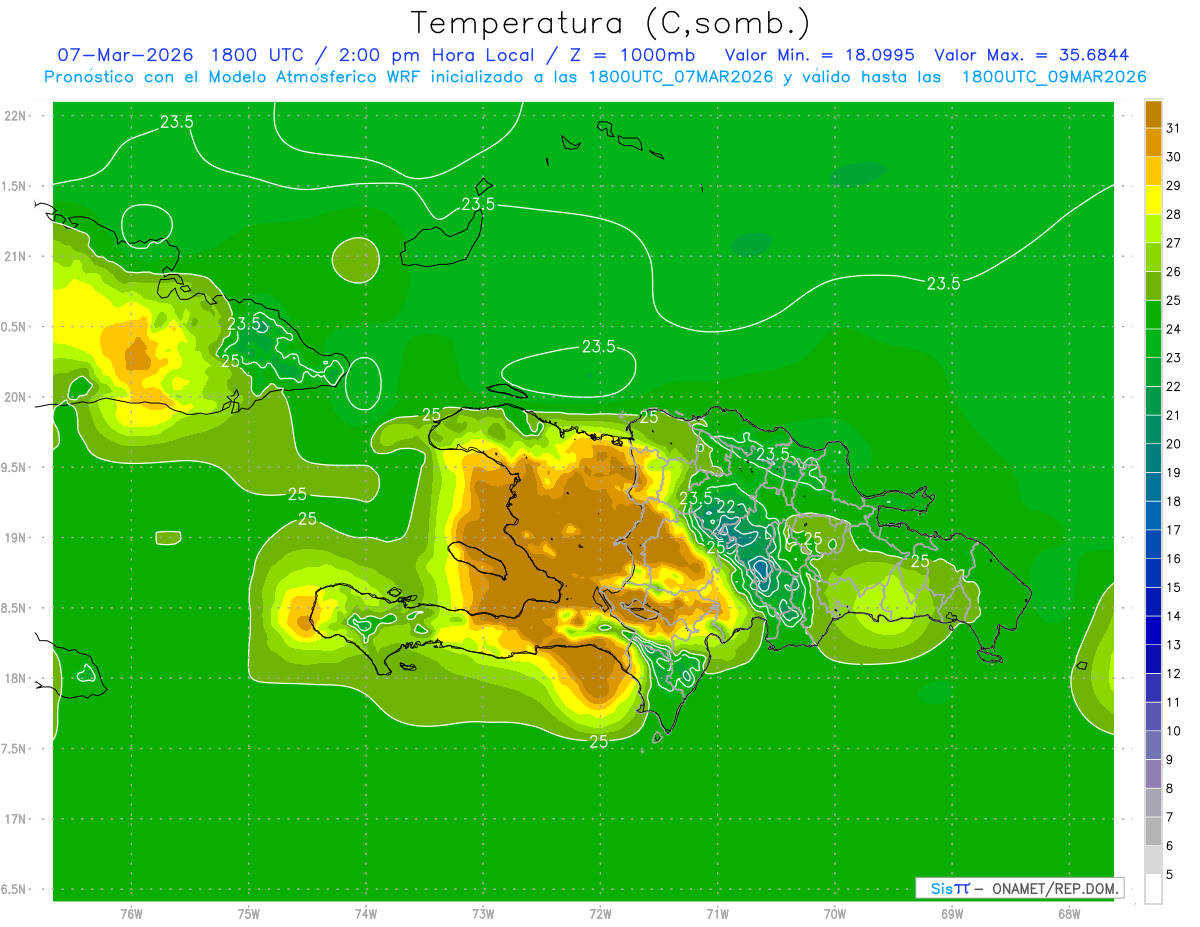The image size is (1200, 927).
Task: Click the "Z = 1000mb" level label
Action: pos(631,55)
